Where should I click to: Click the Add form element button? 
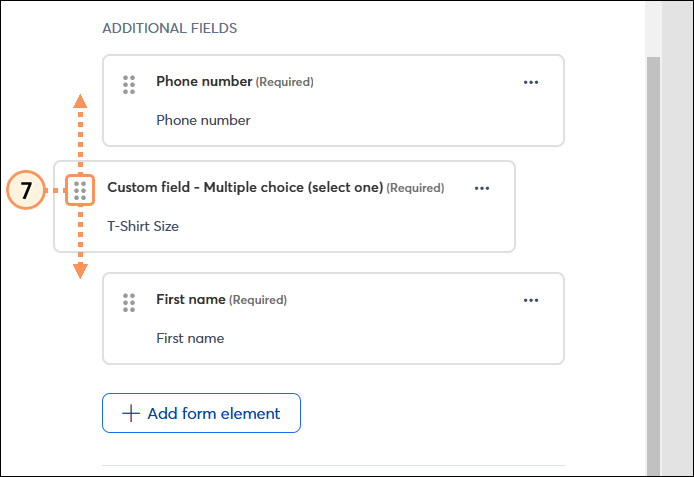point(201,413)
